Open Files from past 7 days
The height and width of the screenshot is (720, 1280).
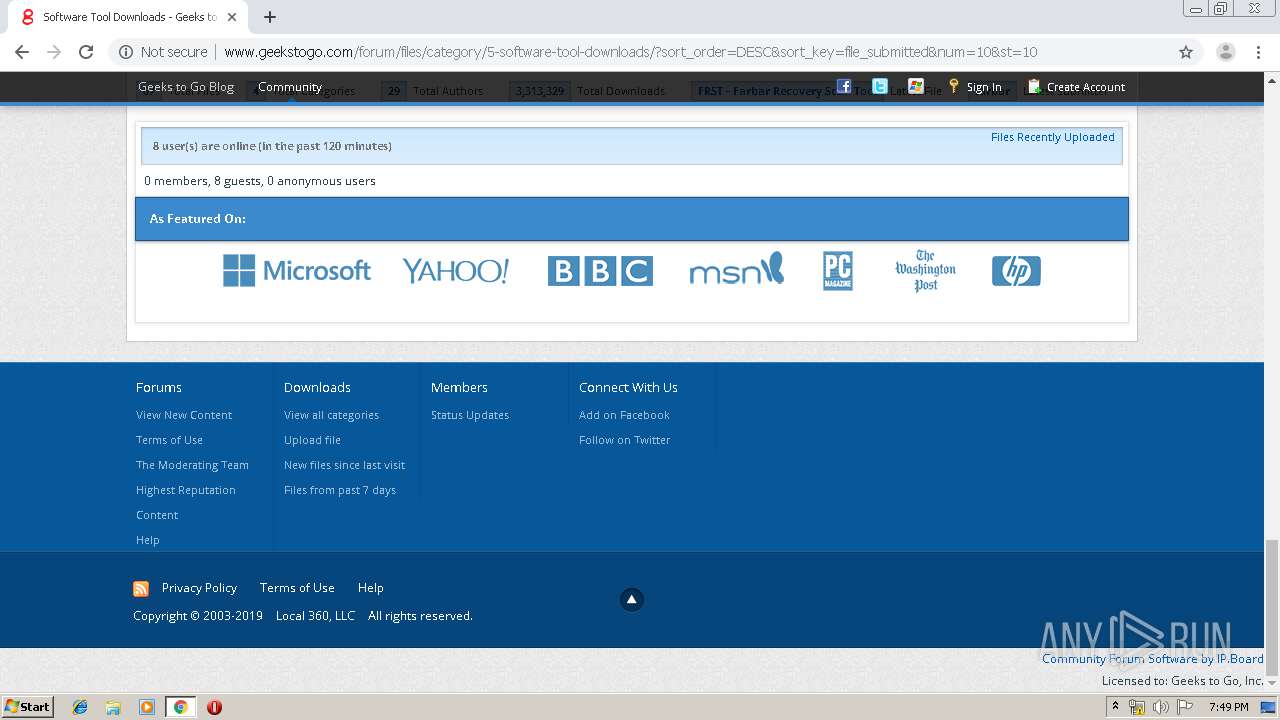tap(340, 490)
